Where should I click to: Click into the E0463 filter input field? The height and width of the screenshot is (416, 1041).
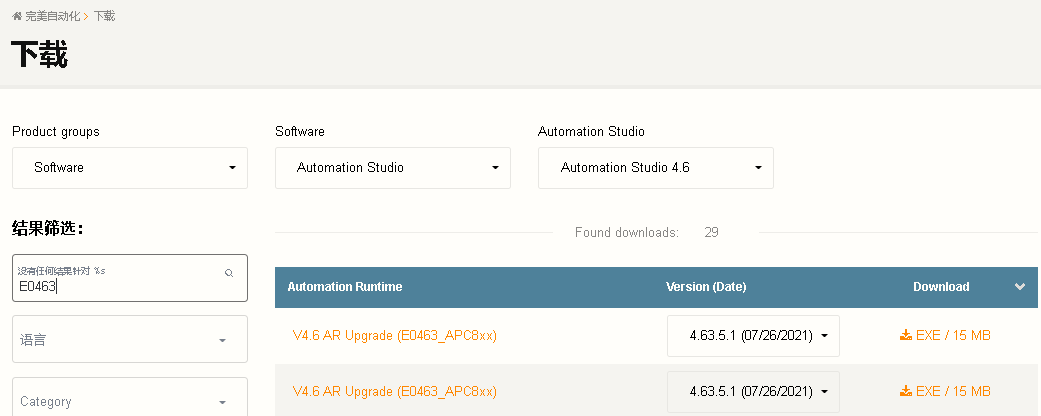(x=130, y=278)
